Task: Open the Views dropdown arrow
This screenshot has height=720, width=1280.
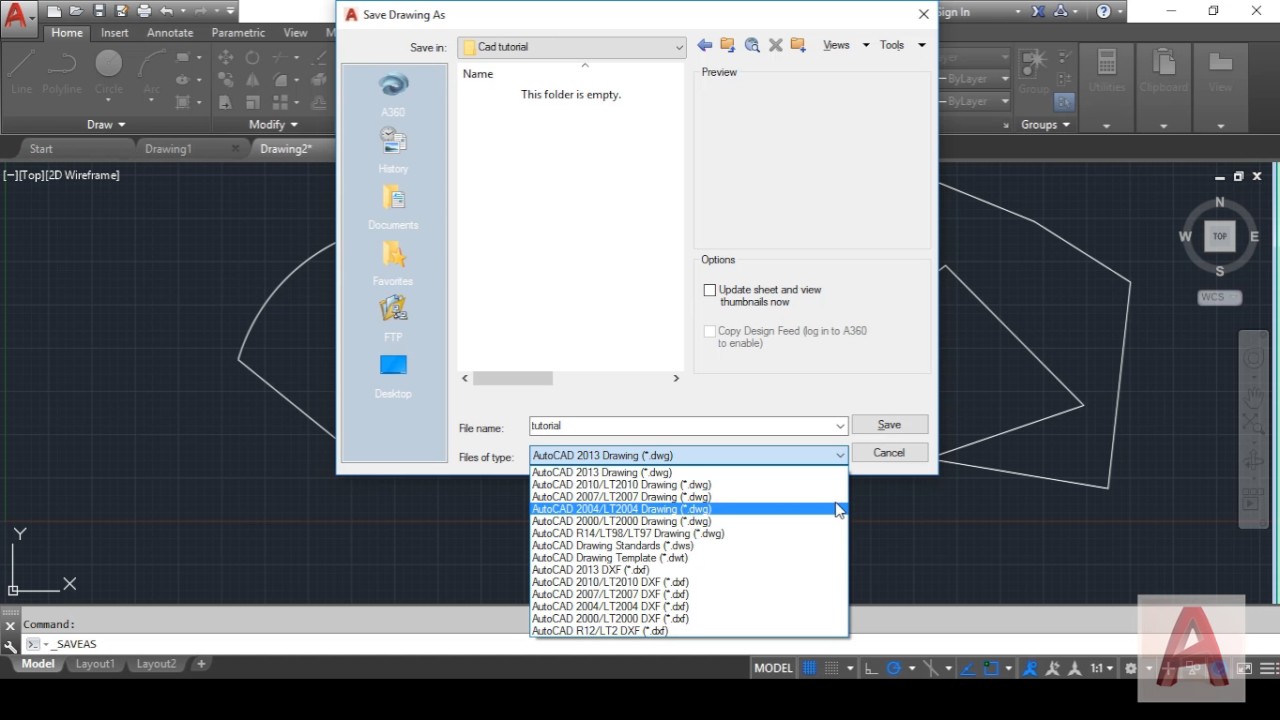Action: click(866, 45)
